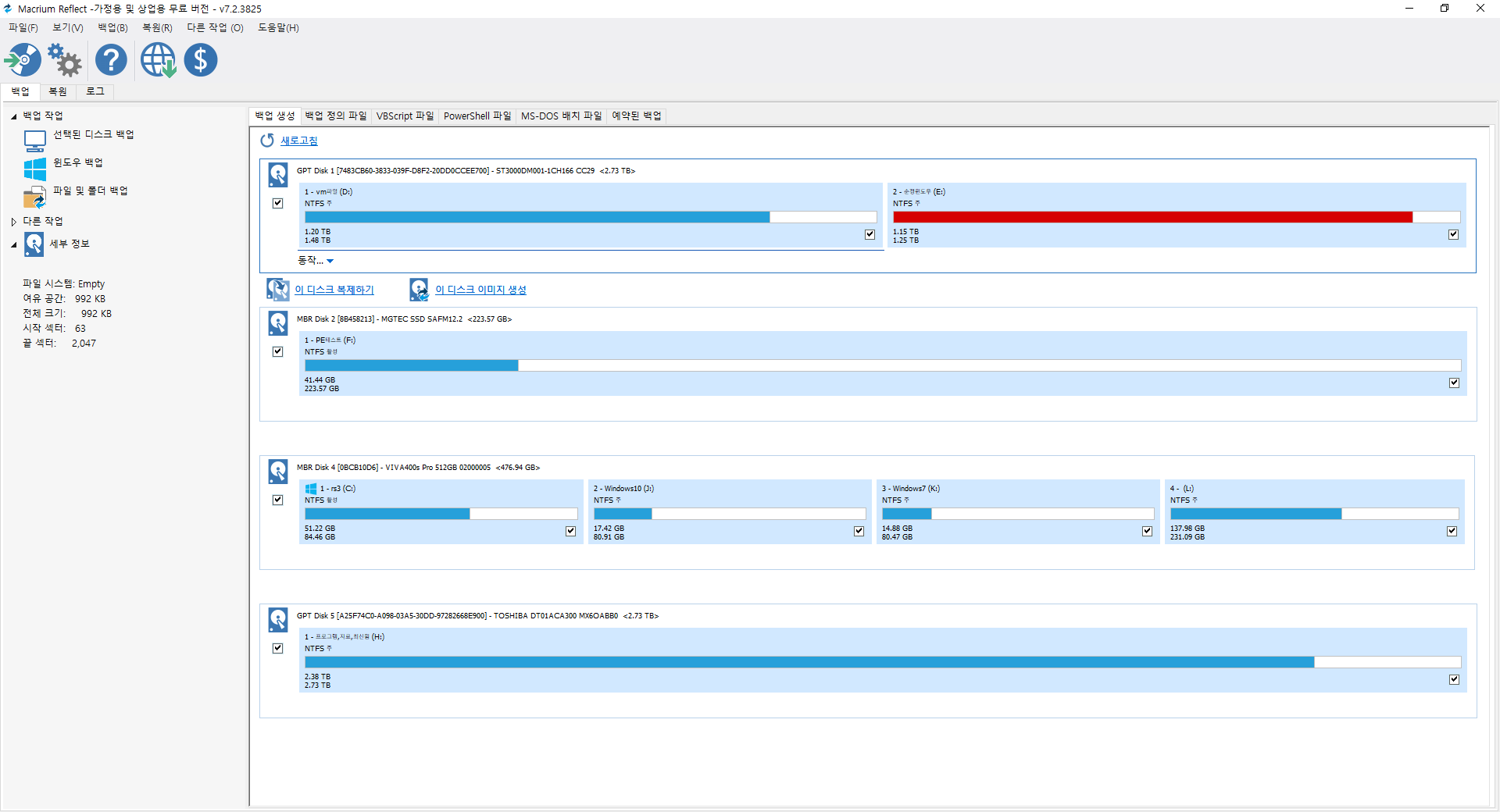
Task: Open the settings gears toolbar icon
Action: coord(65,60)
